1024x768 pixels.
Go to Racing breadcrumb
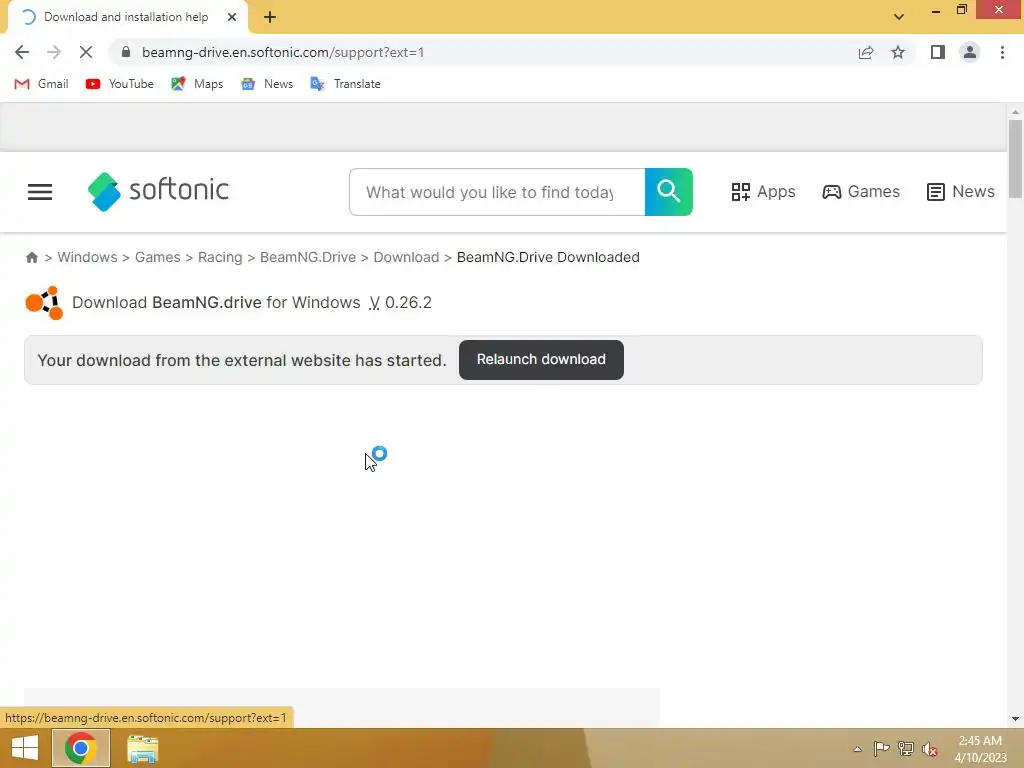point(220,257)
